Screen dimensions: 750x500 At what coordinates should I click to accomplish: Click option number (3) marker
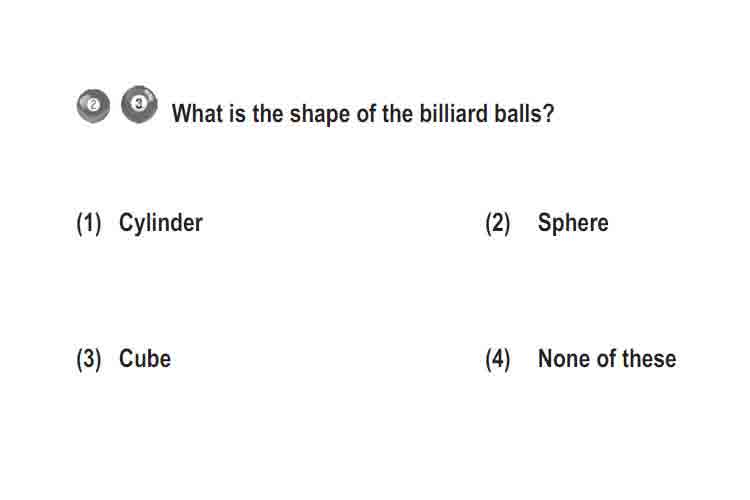click(x=89, y=359)
